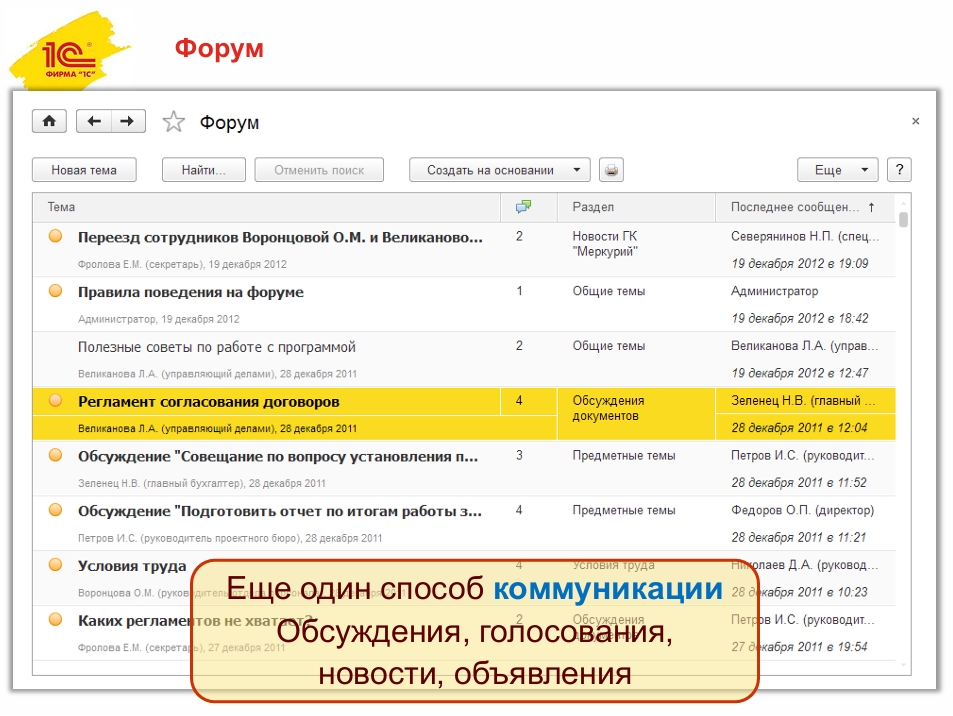Viewport: 953px width, 716px height.
Task: Close the Форум window with the x
Action: [915, 121]
